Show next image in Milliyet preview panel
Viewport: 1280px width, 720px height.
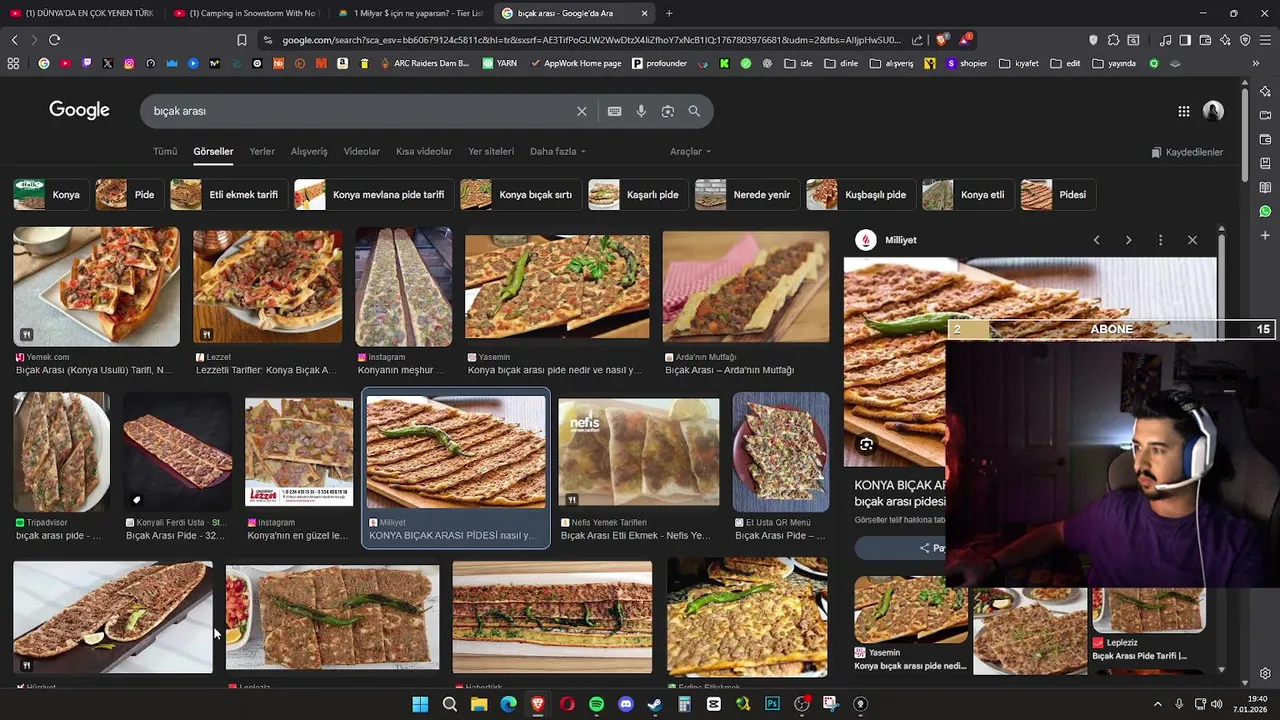pos(1128,240)
